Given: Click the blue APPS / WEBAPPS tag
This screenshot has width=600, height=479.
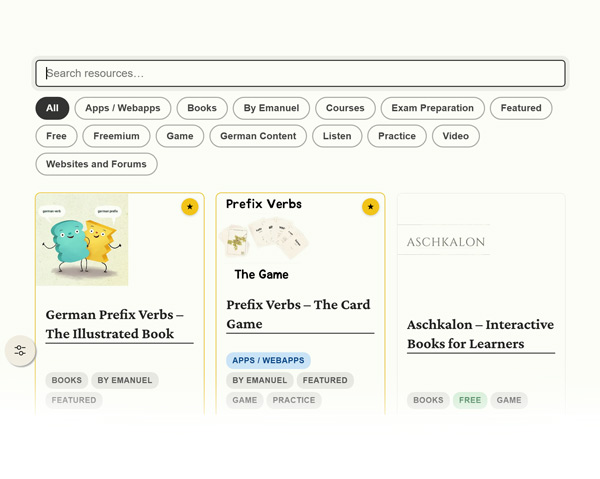Looking at the screenshot, I should [x=268, y=360].
